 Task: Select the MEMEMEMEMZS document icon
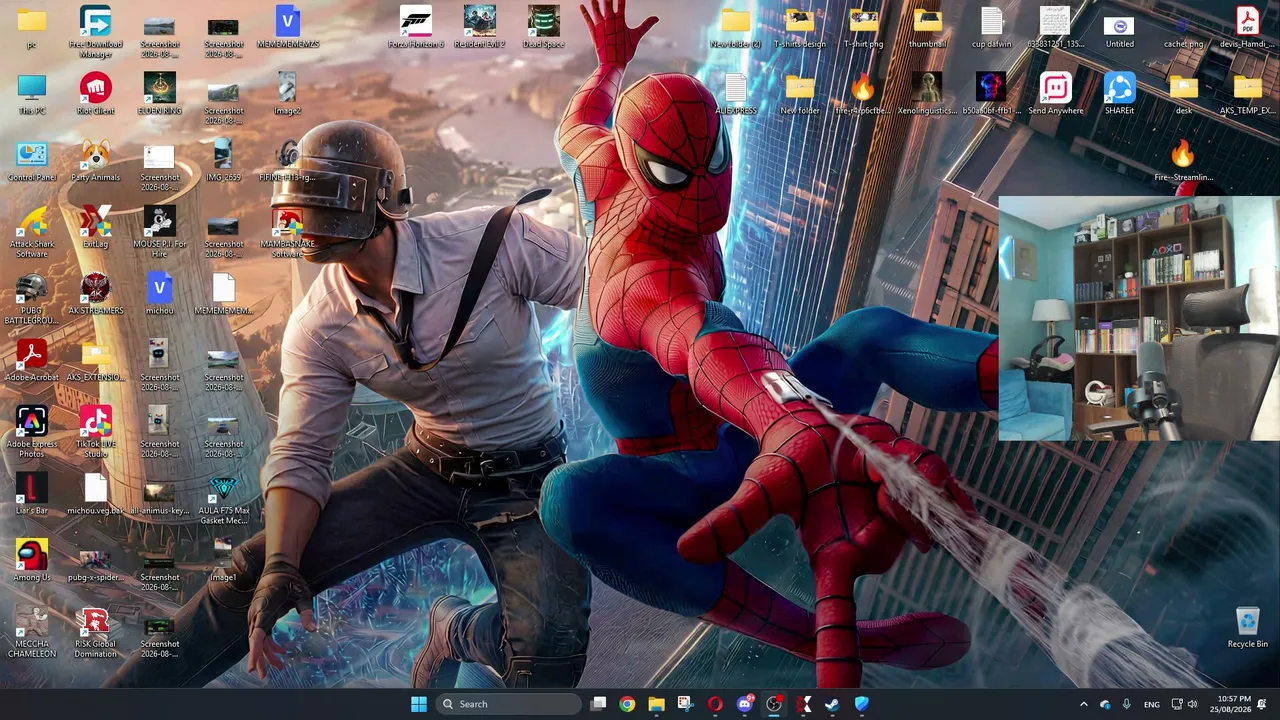point(287,28)
